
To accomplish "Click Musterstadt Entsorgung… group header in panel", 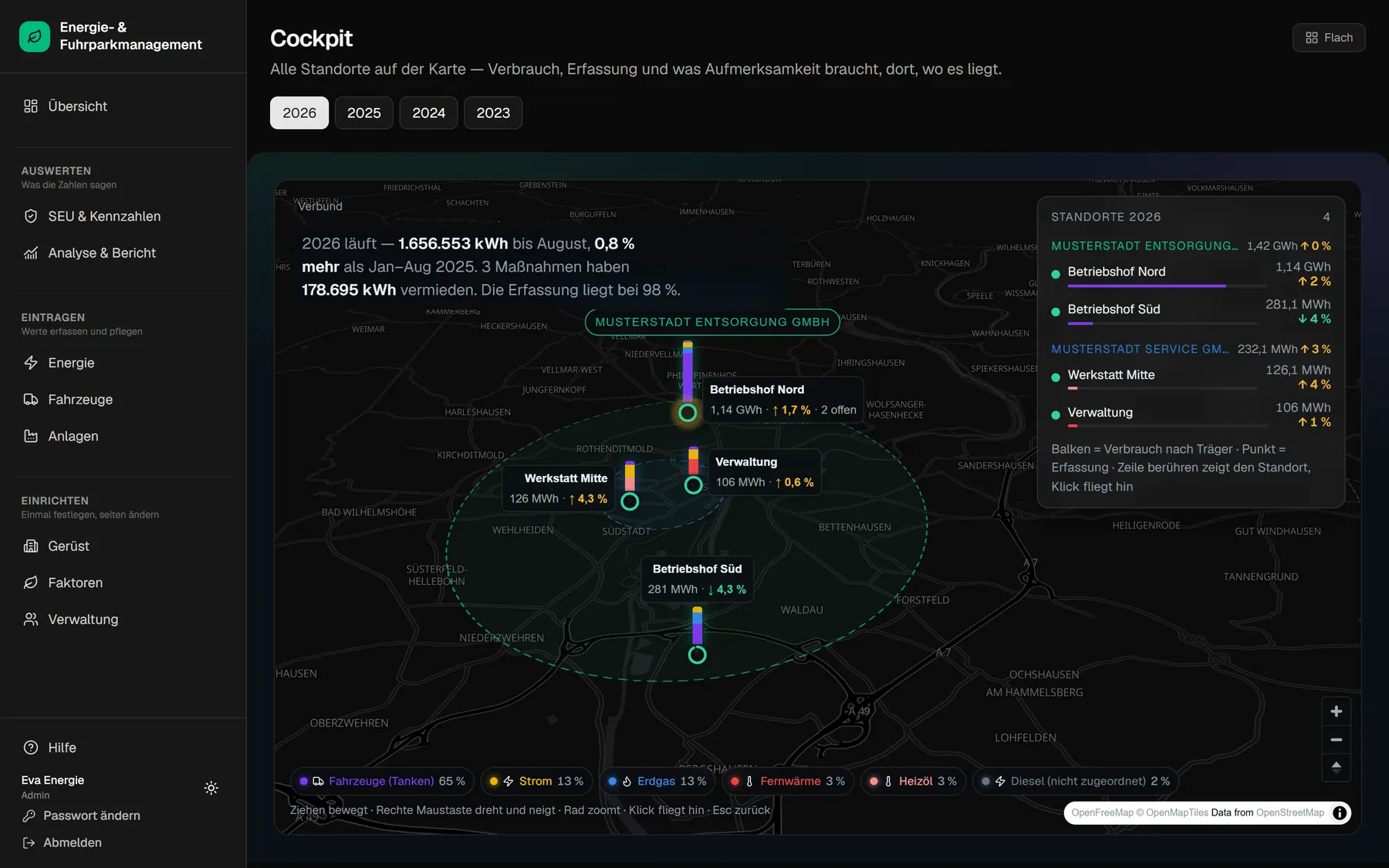I will pos(1191,246).
